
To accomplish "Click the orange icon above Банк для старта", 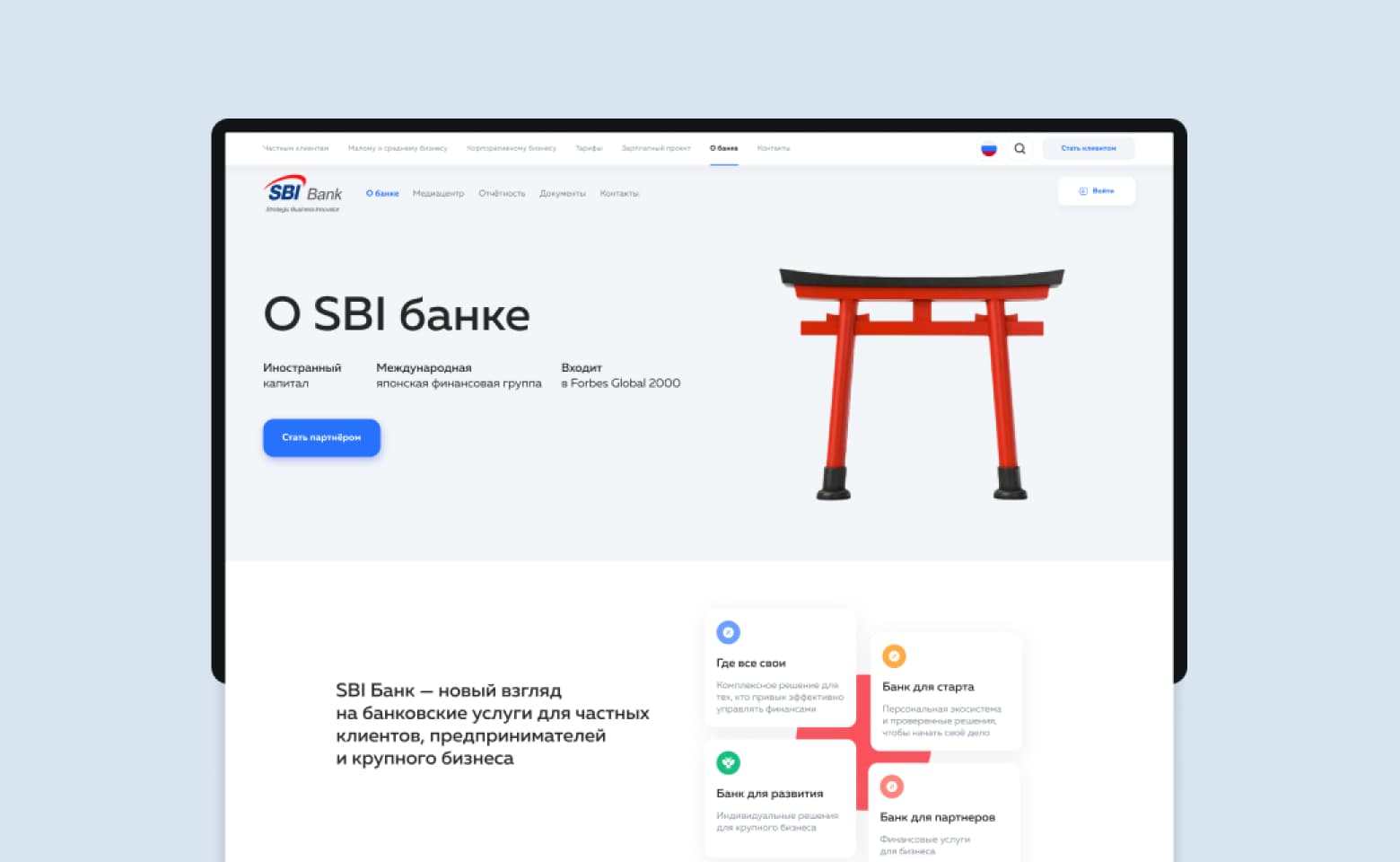I will (894, 656).
